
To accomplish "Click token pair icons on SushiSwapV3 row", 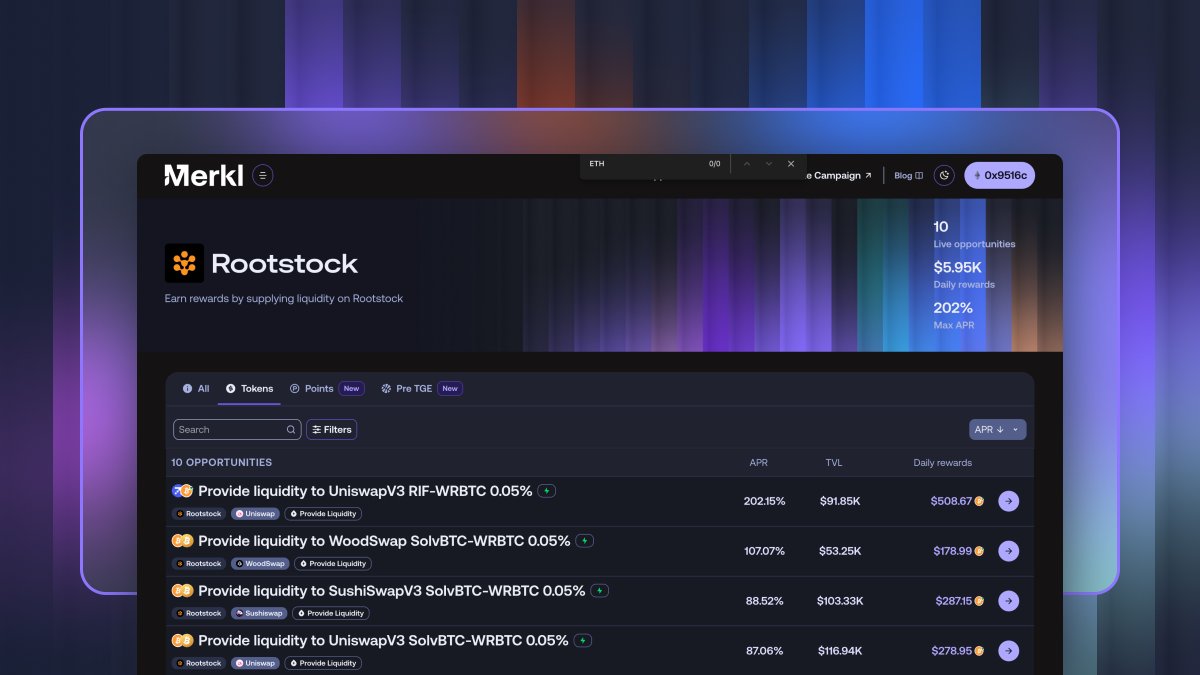I will pos(182,591).
